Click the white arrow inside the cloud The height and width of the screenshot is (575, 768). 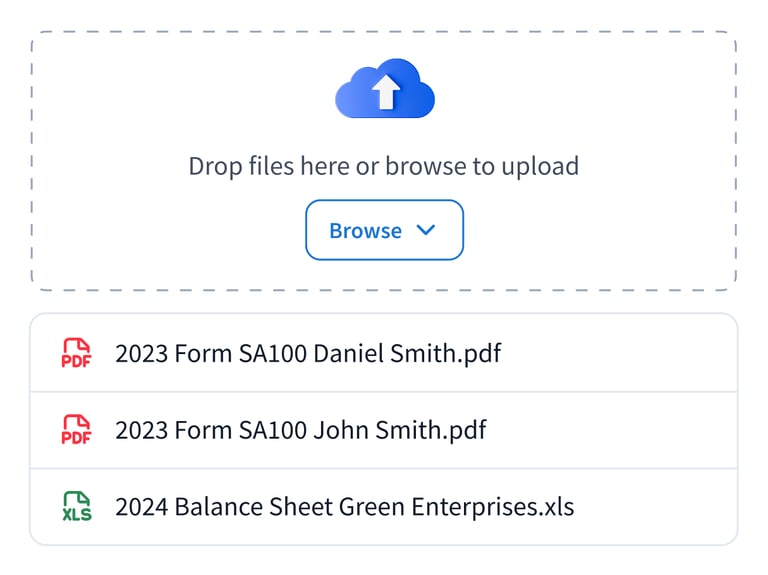click(x=385, y=93)
